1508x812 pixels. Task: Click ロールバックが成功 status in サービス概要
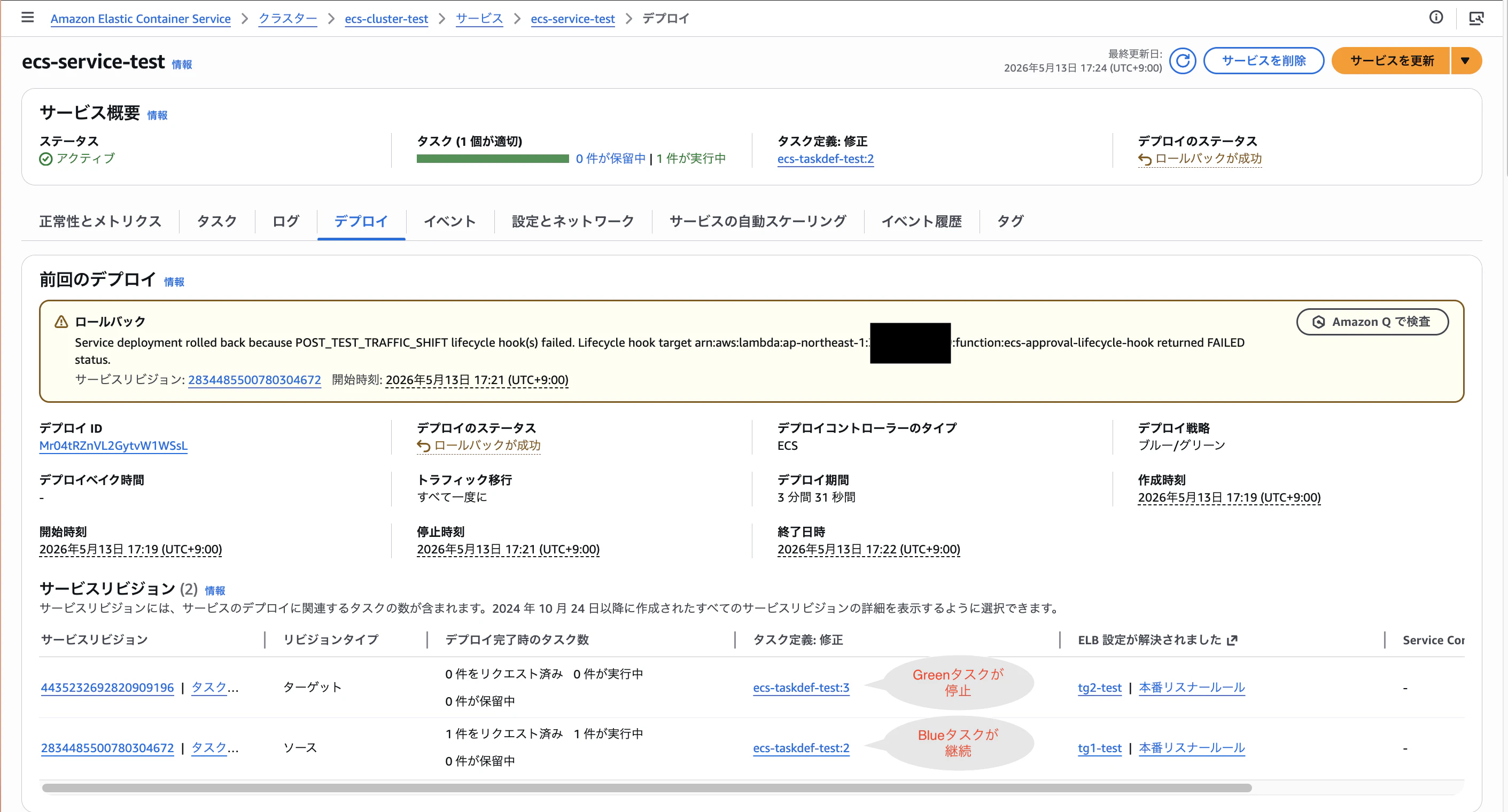[1200, 159]
